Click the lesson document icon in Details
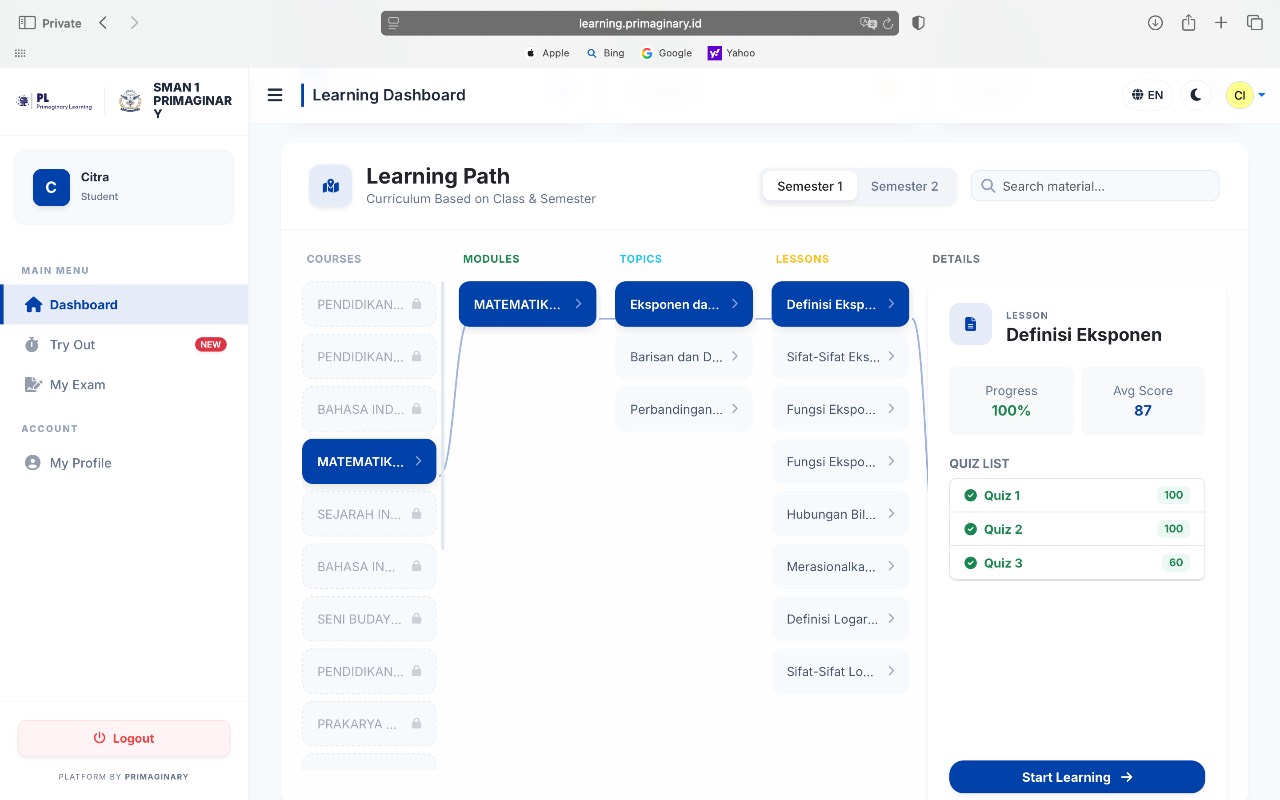This screenshot has width=1280, height=800. [x=970, y=324]
